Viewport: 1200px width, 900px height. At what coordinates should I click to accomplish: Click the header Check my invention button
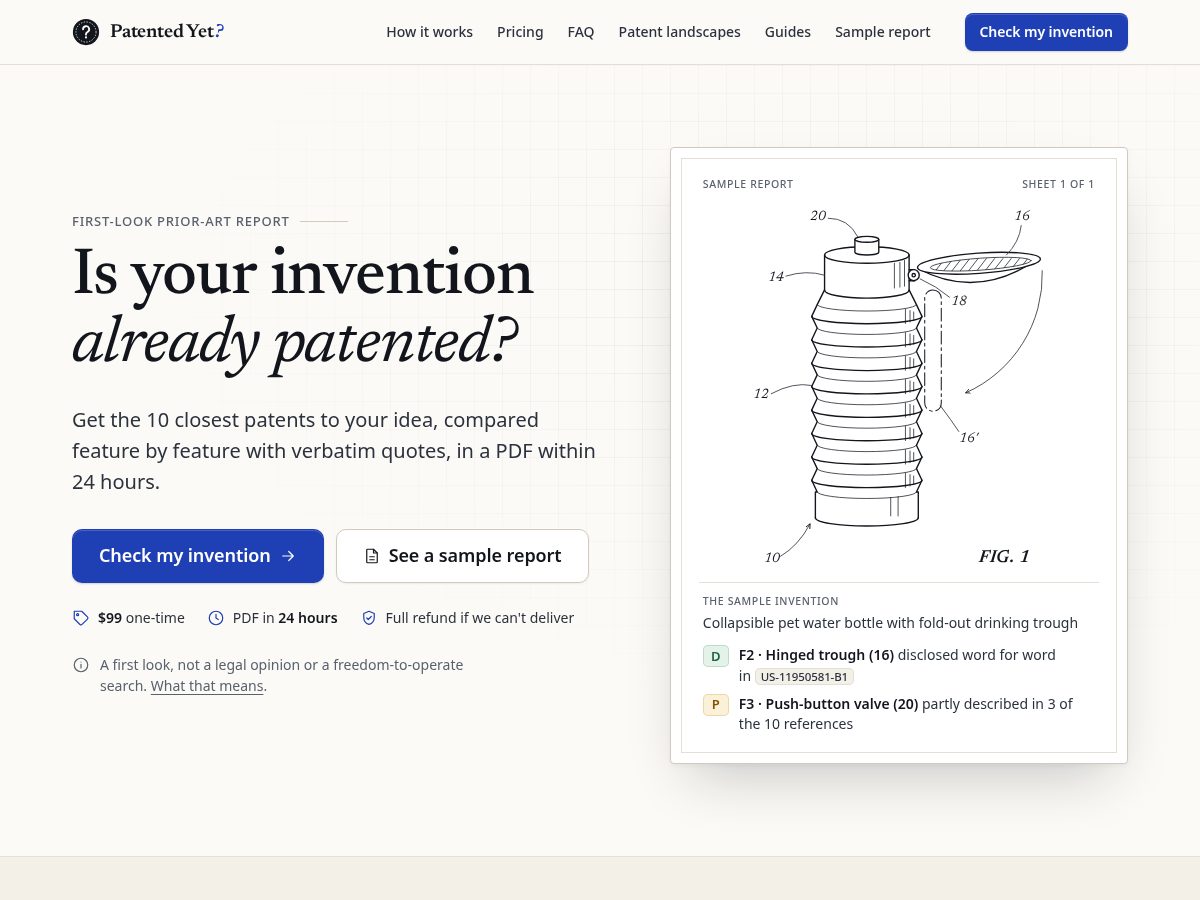click(1046, 32)
